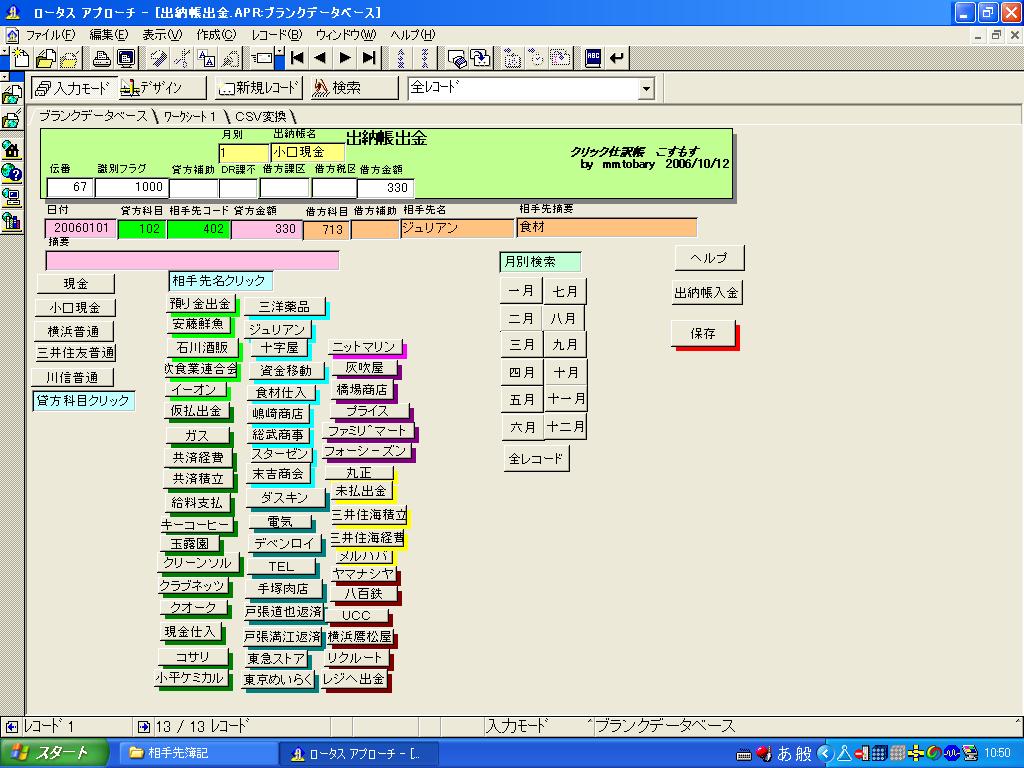Image resolution: width=1024 pixels, height=768 pixels.
Task: Go to the previous record
Action: click(321, 58)
